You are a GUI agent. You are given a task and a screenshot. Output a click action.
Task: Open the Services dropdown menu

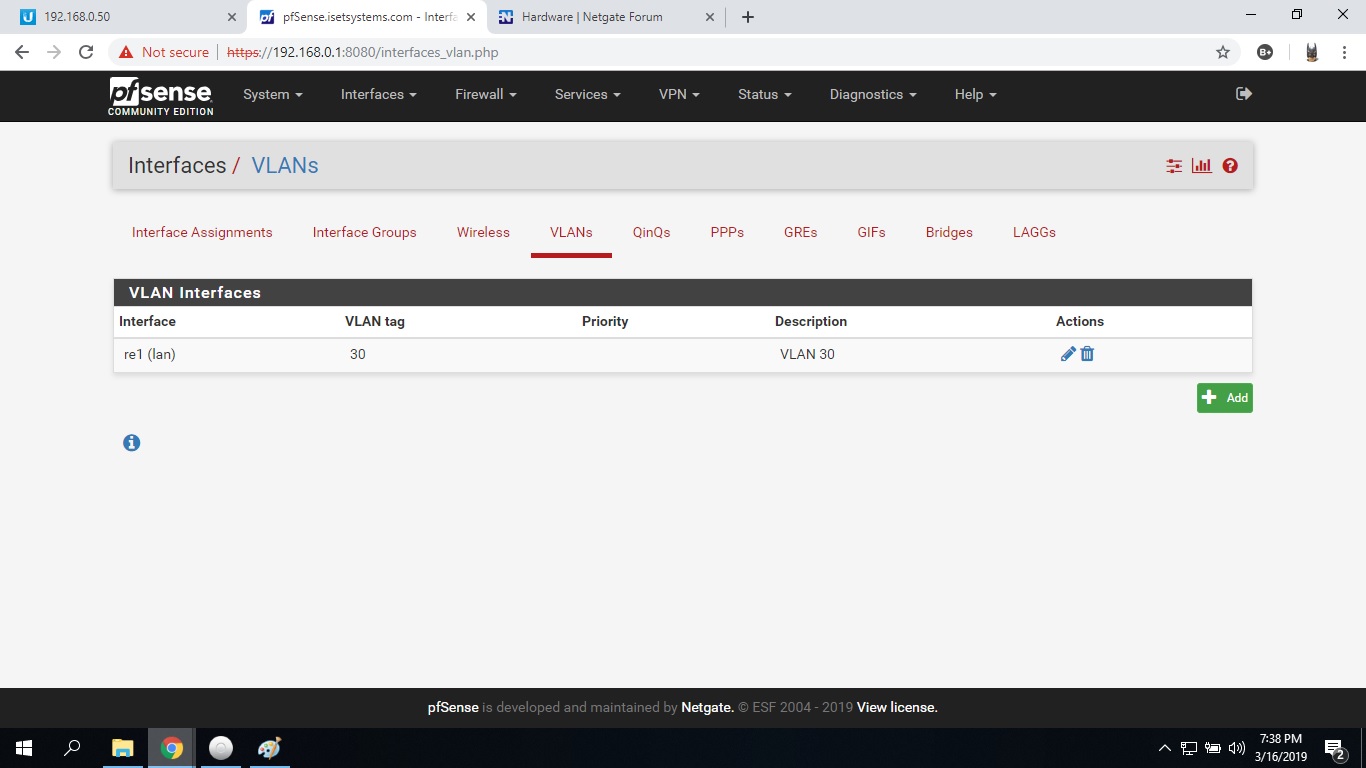(587, 95)
